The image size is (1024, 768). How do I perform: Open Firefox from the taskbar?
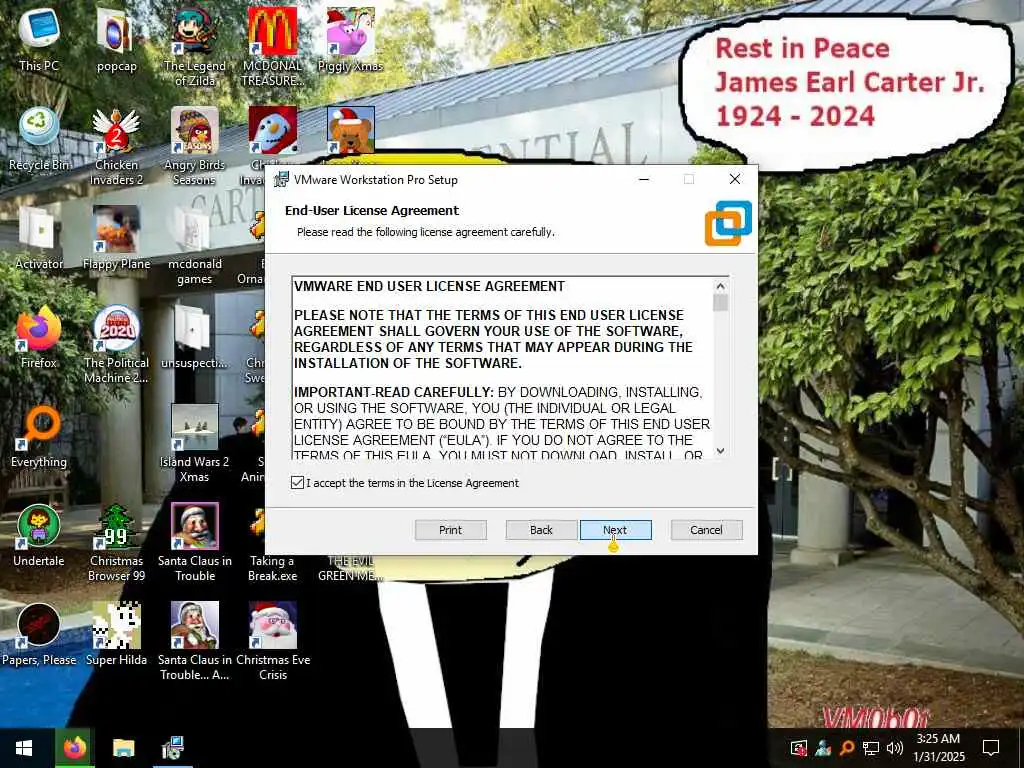click(75, 748)
